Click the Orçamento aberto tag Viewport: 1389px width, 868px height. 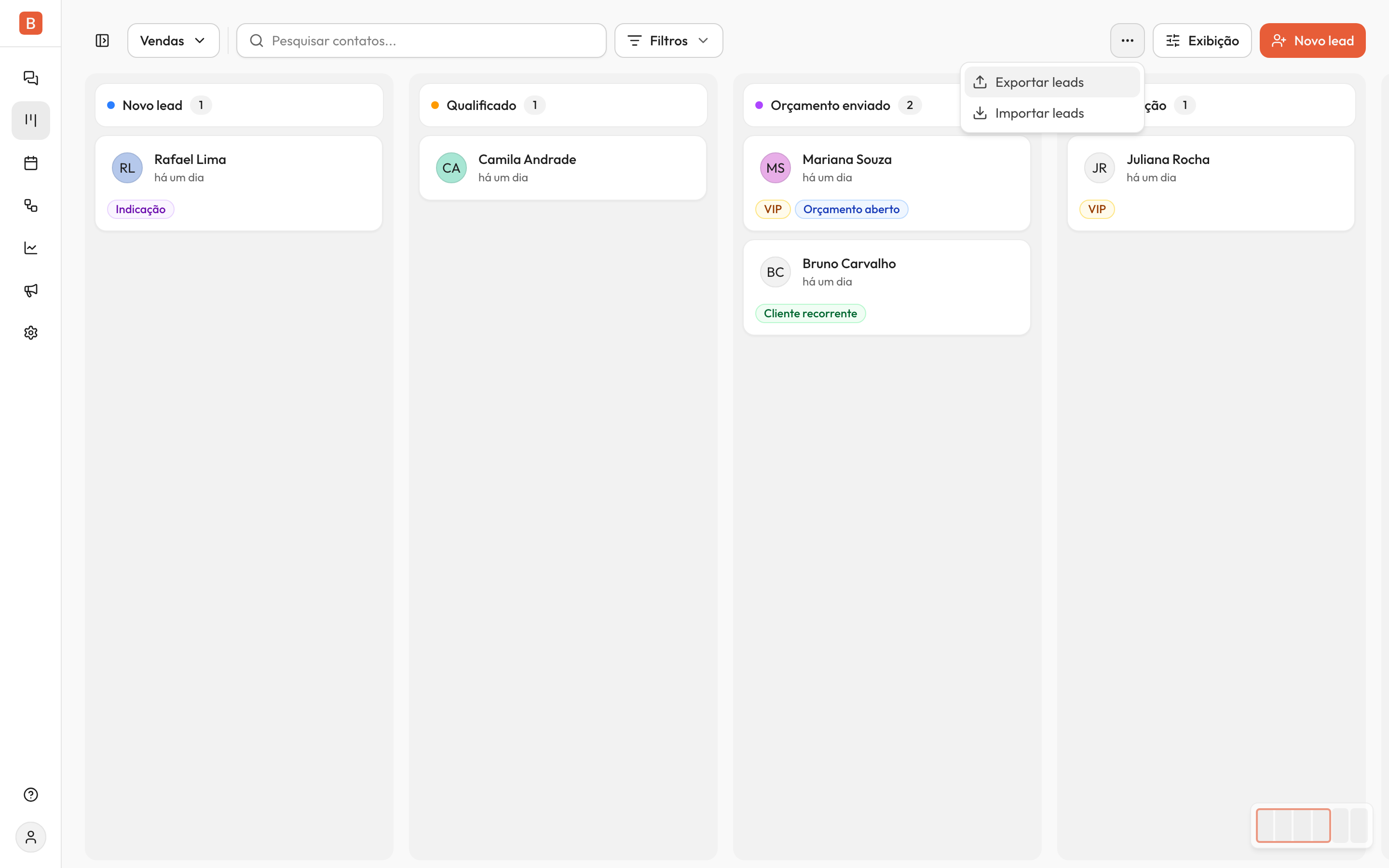point(851,210)
